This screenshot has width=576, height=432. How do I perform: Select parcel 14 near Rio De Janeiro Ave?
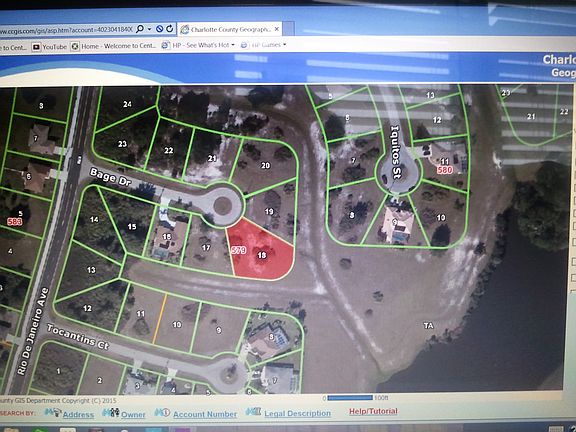point(94,219)
